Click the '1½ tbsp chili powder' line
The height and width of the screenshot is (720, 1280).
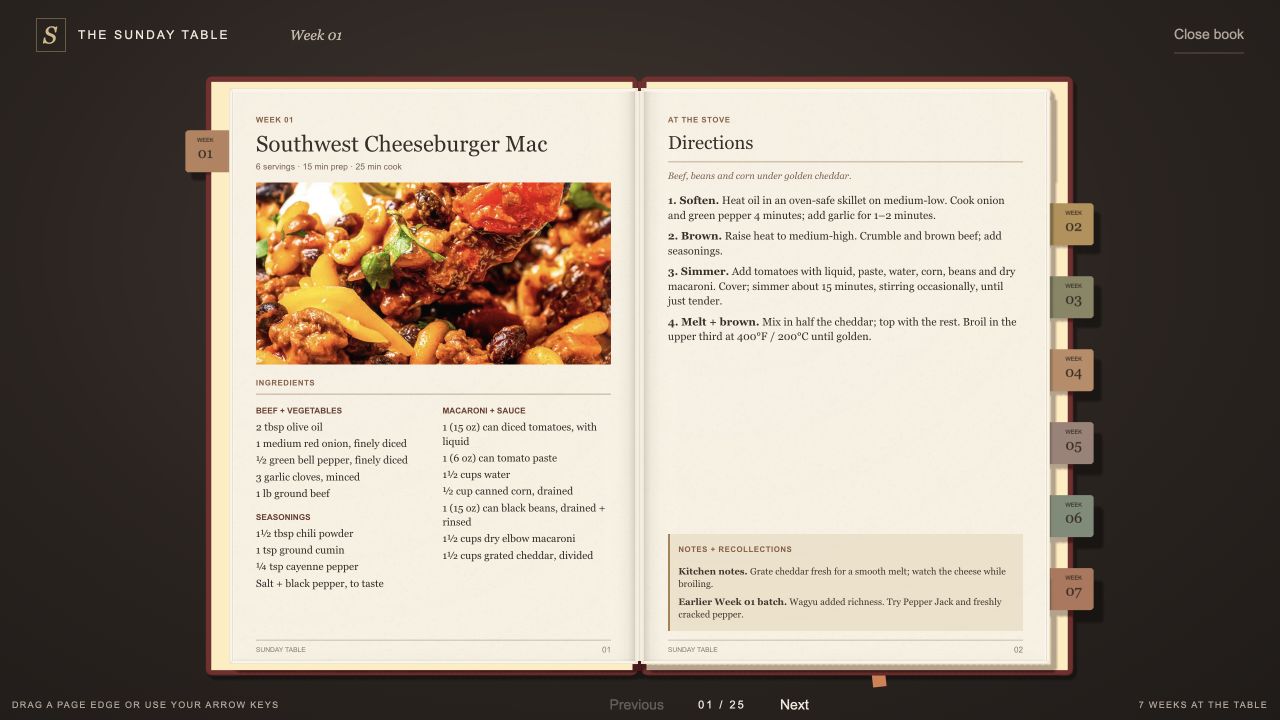click(305, 533)
